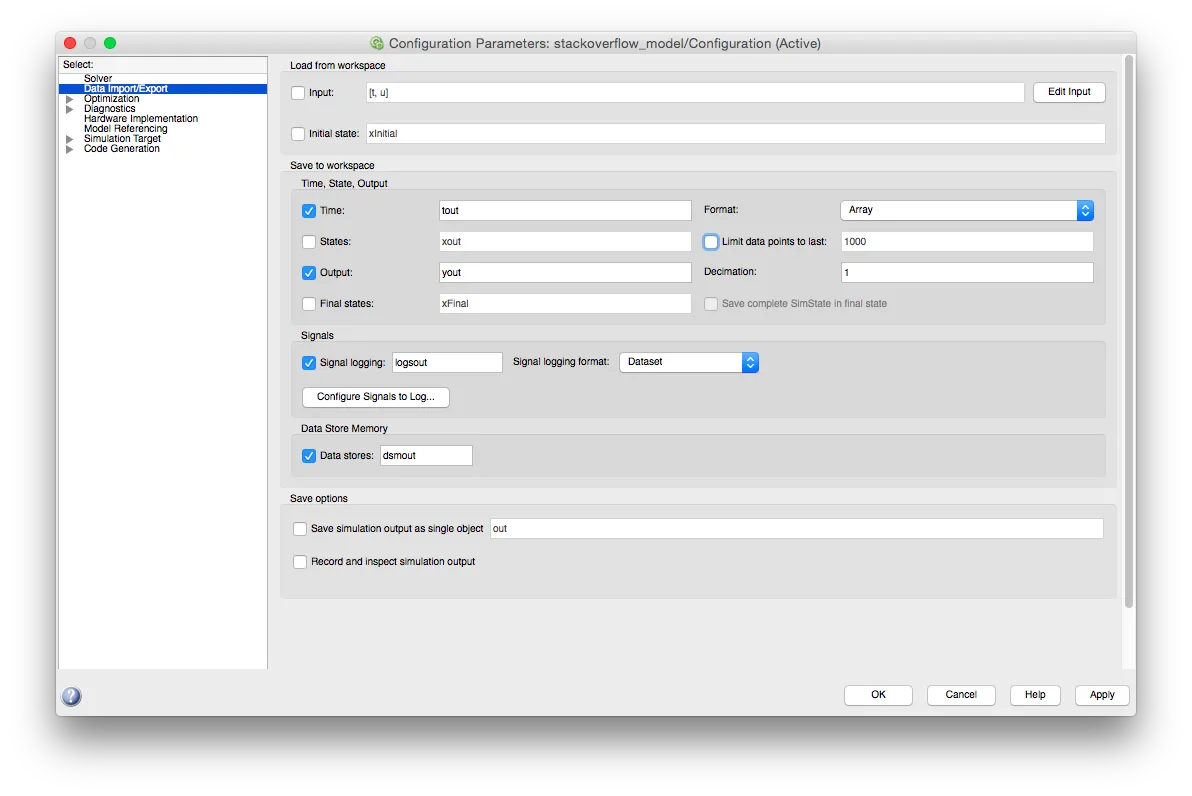The width and height of the screenshot is (1192, 796).
Task: Select Diagnostics category
Action: [x=109, y=109]
